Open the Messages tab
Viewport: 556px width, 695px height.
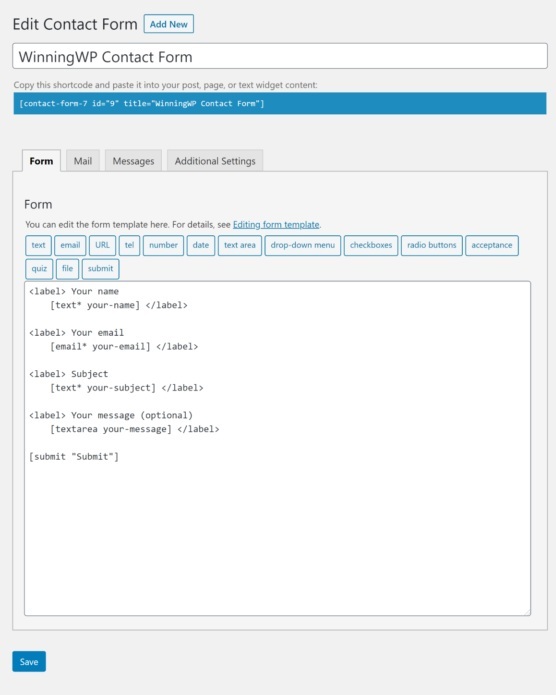133,161
